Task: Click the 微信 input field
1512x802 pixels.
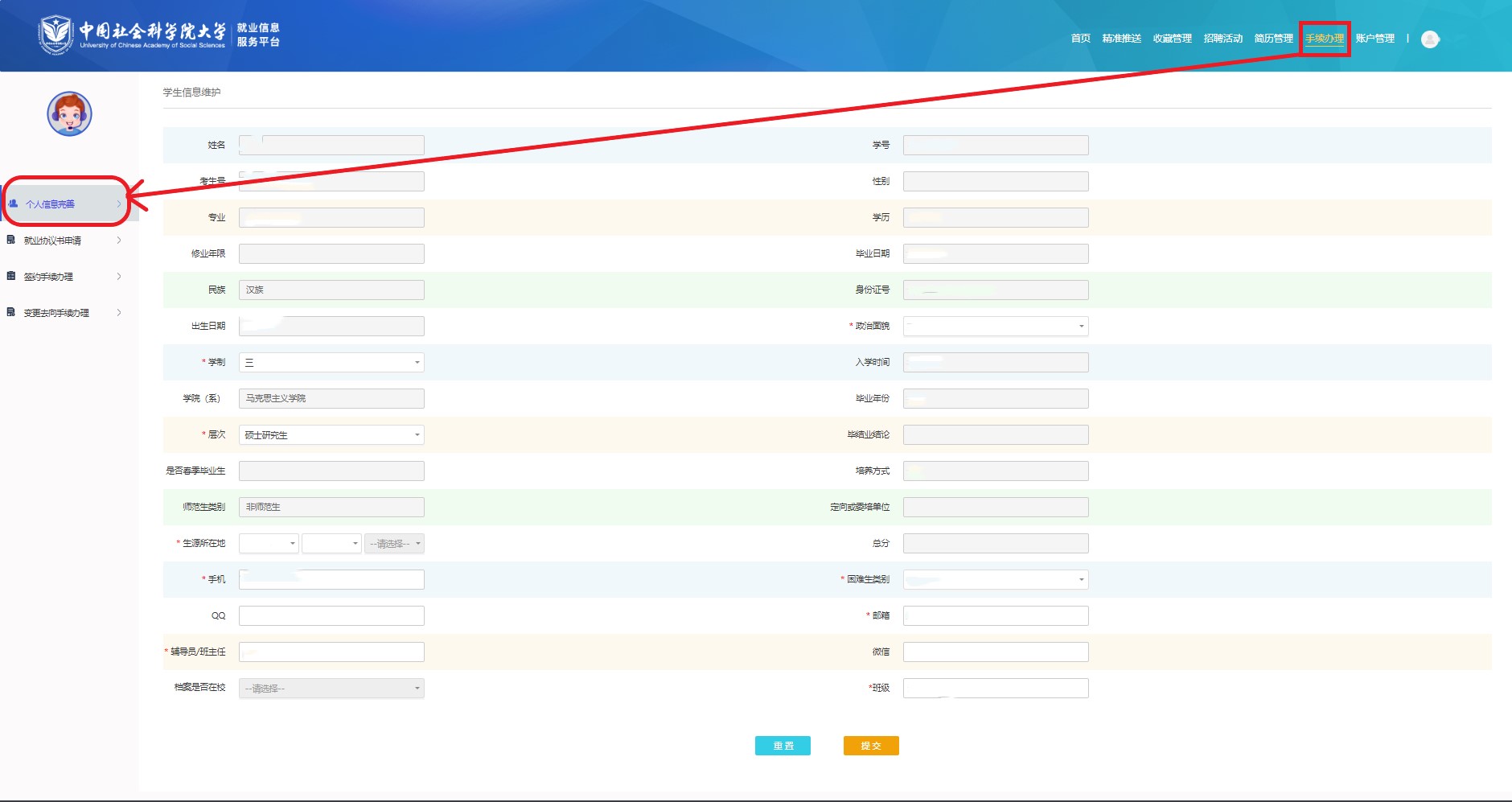Action: pos(995,652)
